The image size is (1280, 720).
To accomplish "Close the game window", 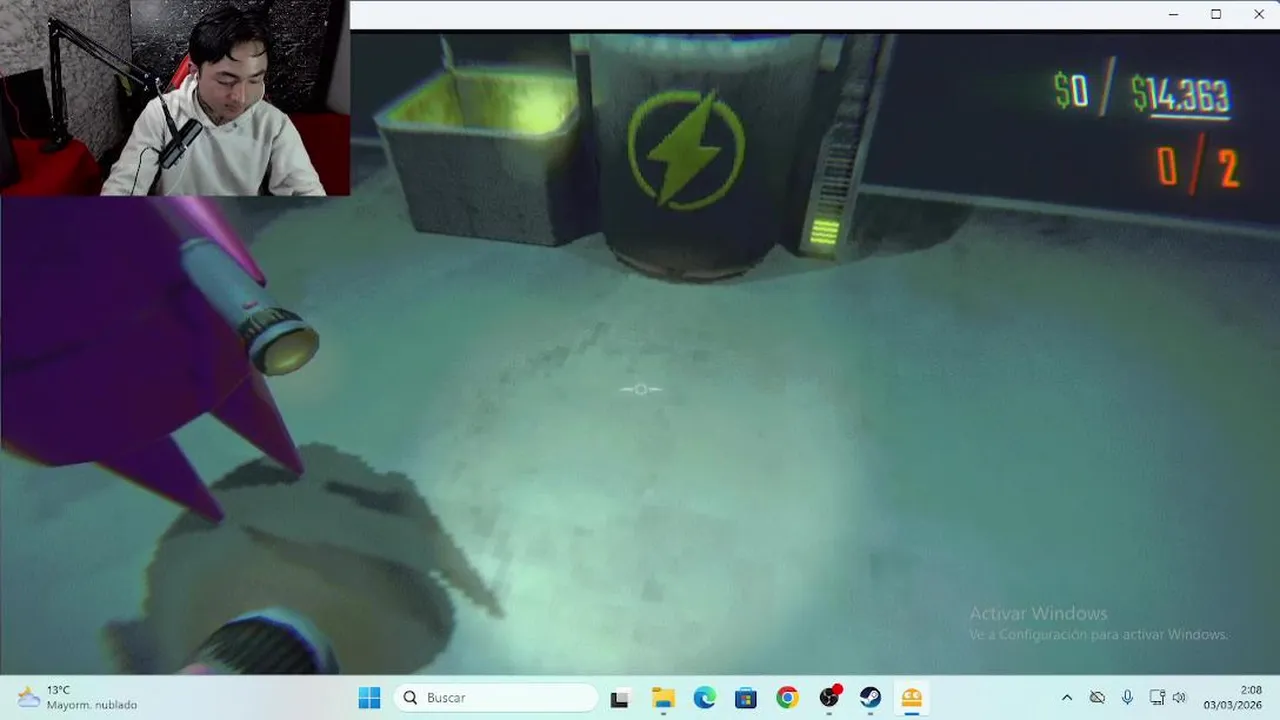I will coord(1259,14).
